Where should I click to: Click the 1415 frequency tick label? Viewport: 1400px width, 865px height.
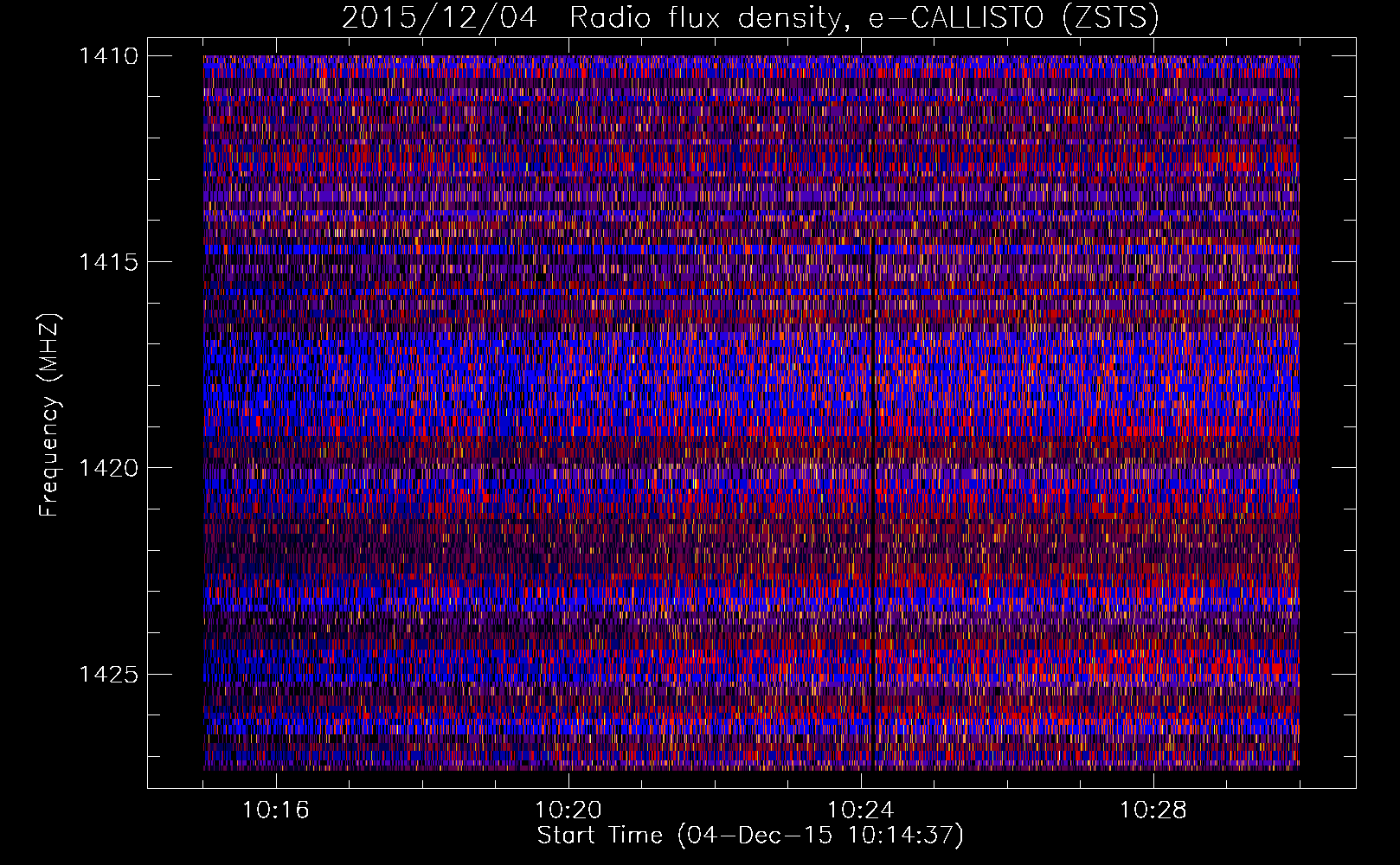109,262
